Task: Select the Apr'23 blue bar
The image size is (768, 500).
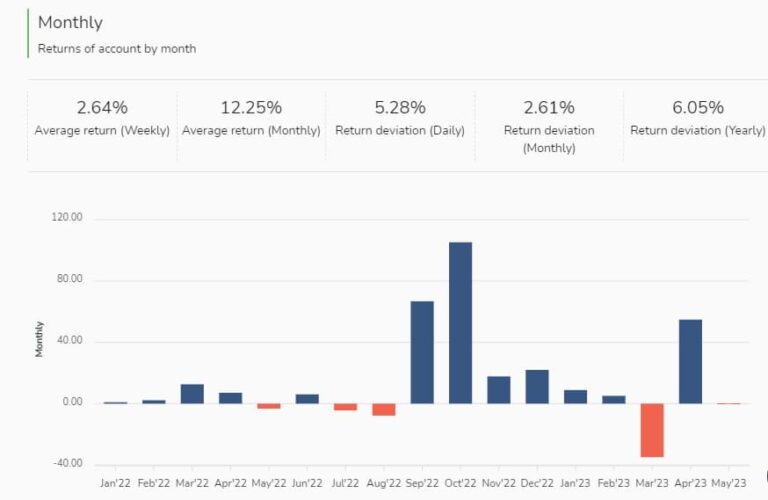Action: pos(690,361)
